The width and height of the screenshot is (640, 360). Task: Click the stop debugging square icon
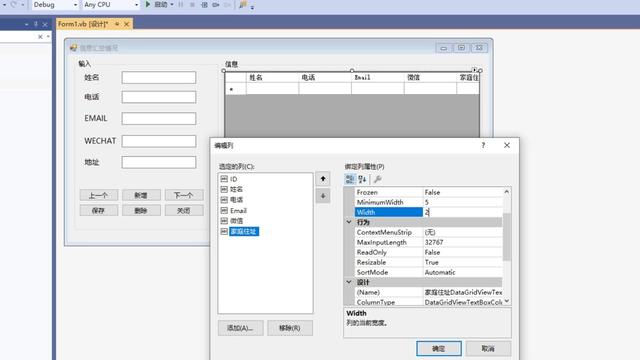point(192,5)
